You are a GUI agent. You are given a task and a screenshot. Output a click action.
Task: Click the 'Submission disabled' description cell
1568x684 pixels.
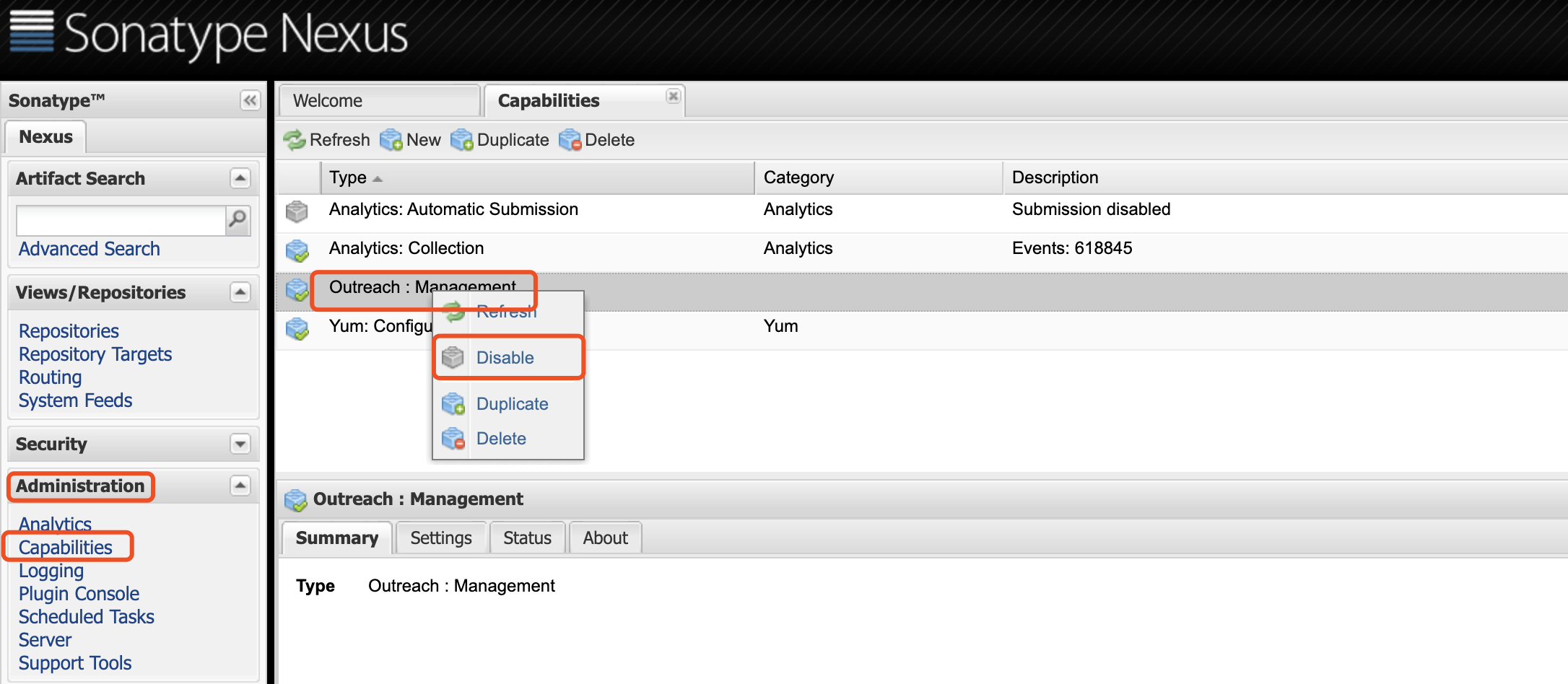[1091, 209]
